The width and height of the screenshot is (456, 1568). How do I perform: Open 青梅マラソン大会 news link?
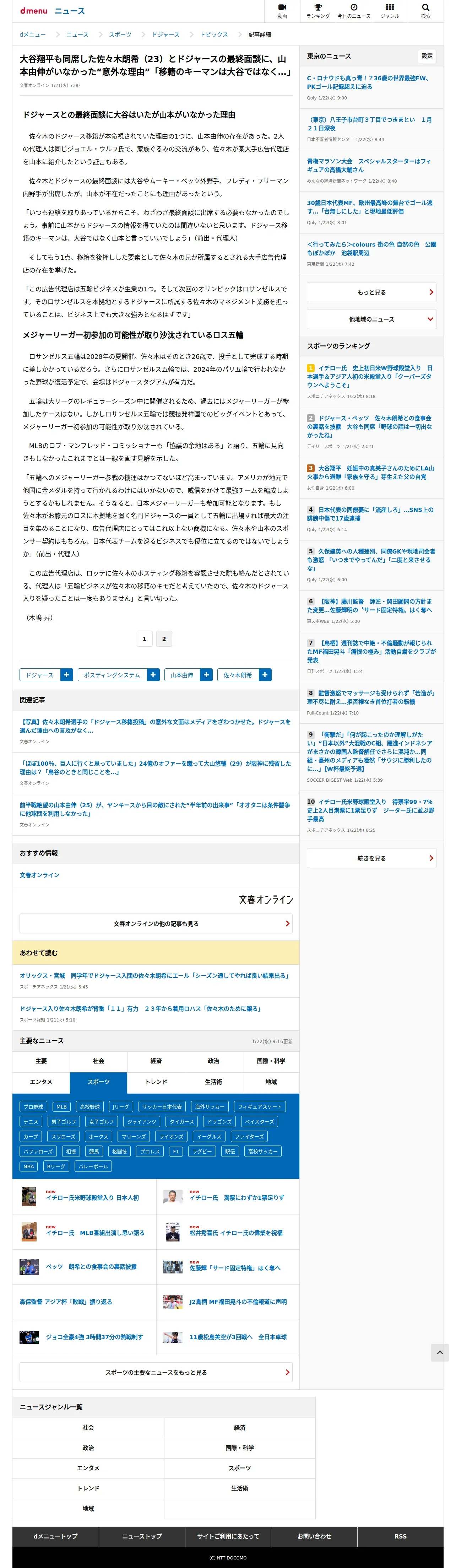[368, 166]
